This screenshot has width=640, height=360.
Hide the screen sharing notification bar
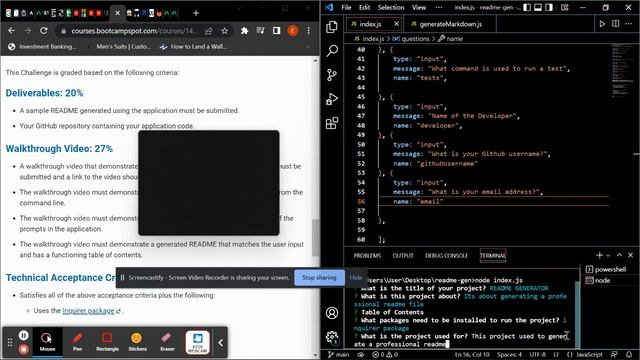click(356, 278)
